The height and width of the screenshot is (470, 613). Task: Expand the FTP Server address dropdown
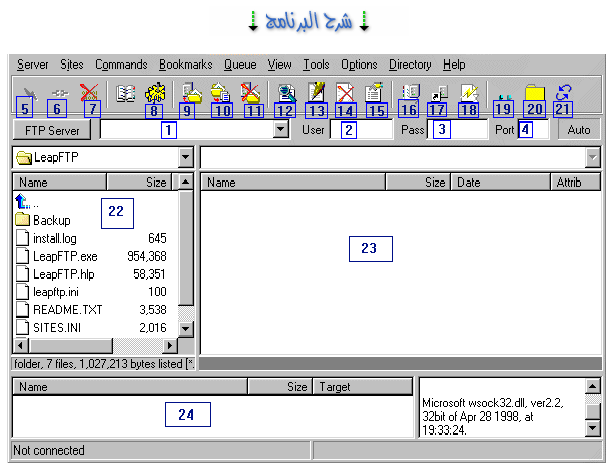coord(281,130)
